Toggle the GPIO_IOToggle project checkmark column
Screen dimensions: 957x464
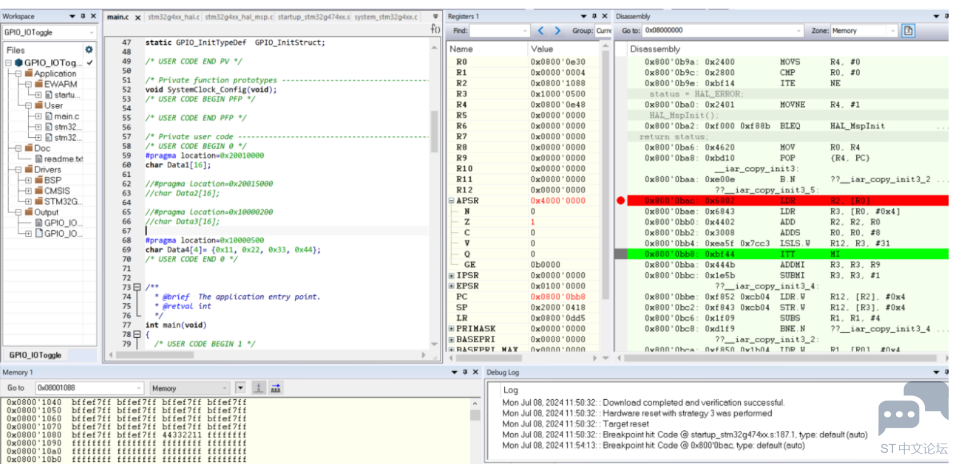click(90, 63)
